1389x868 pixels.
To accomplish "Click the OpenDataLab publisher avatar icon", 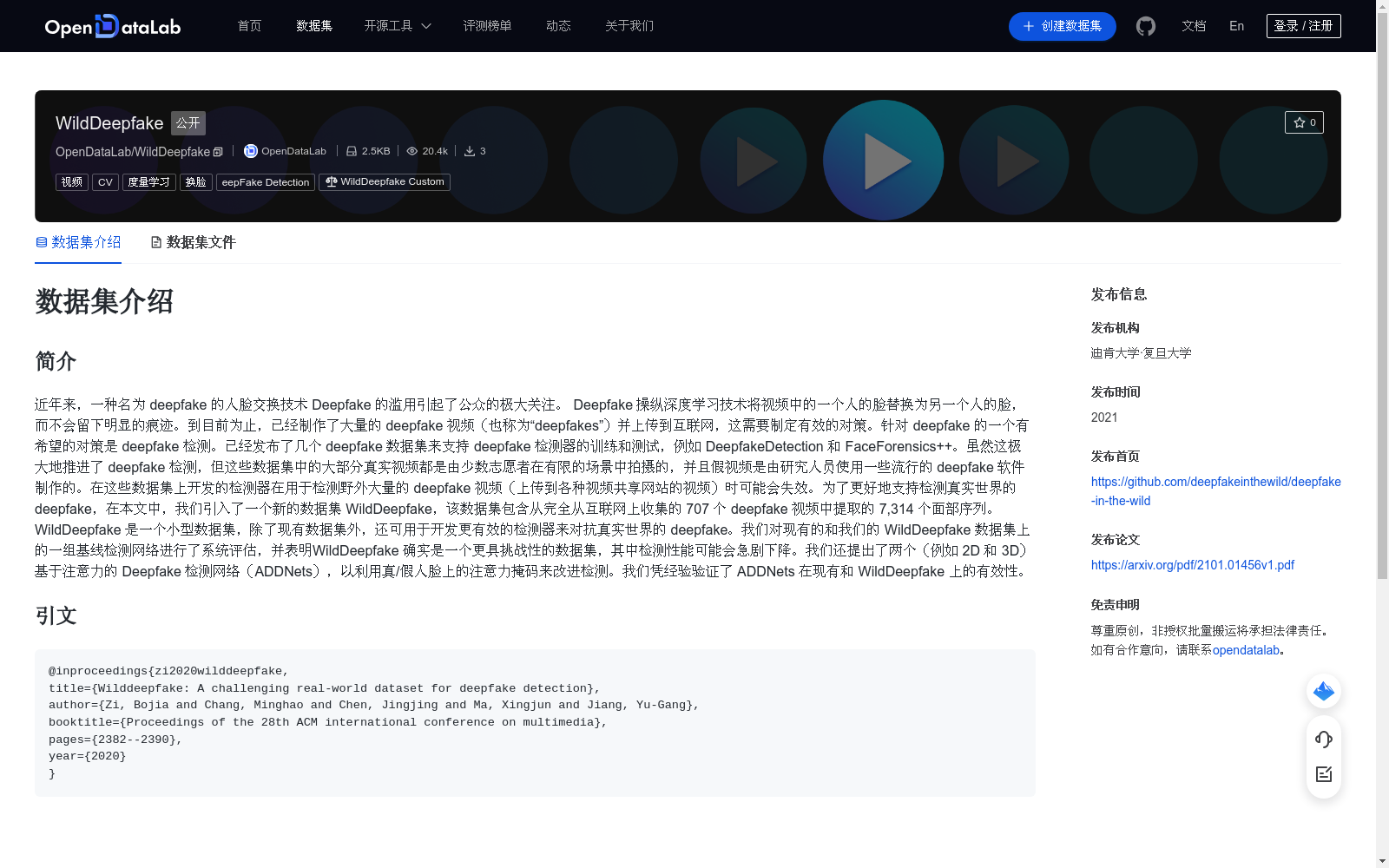I will [251, 151].
